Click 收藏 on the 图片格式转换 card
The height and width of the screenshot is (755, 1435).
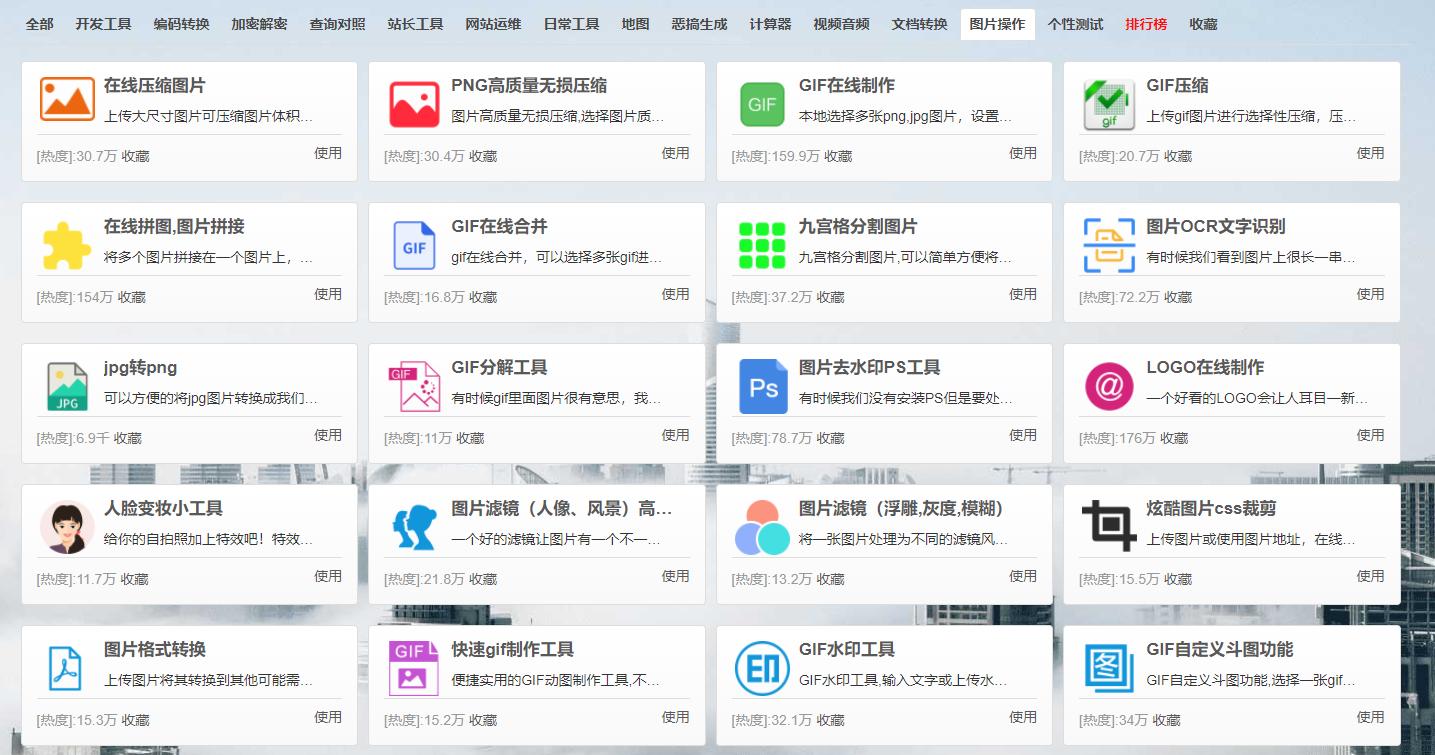click(x=135, y=721)
